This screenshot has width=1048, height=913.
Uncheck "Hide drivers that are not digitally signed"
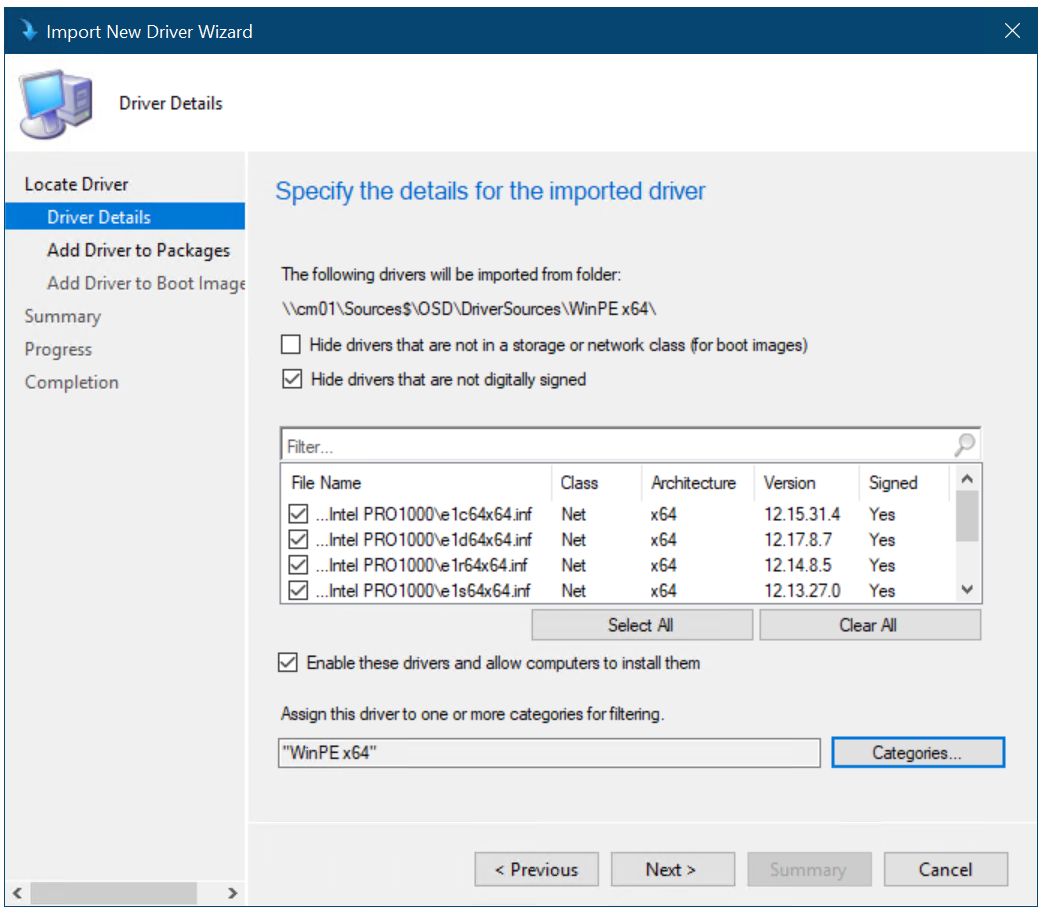tap(291, 378)
